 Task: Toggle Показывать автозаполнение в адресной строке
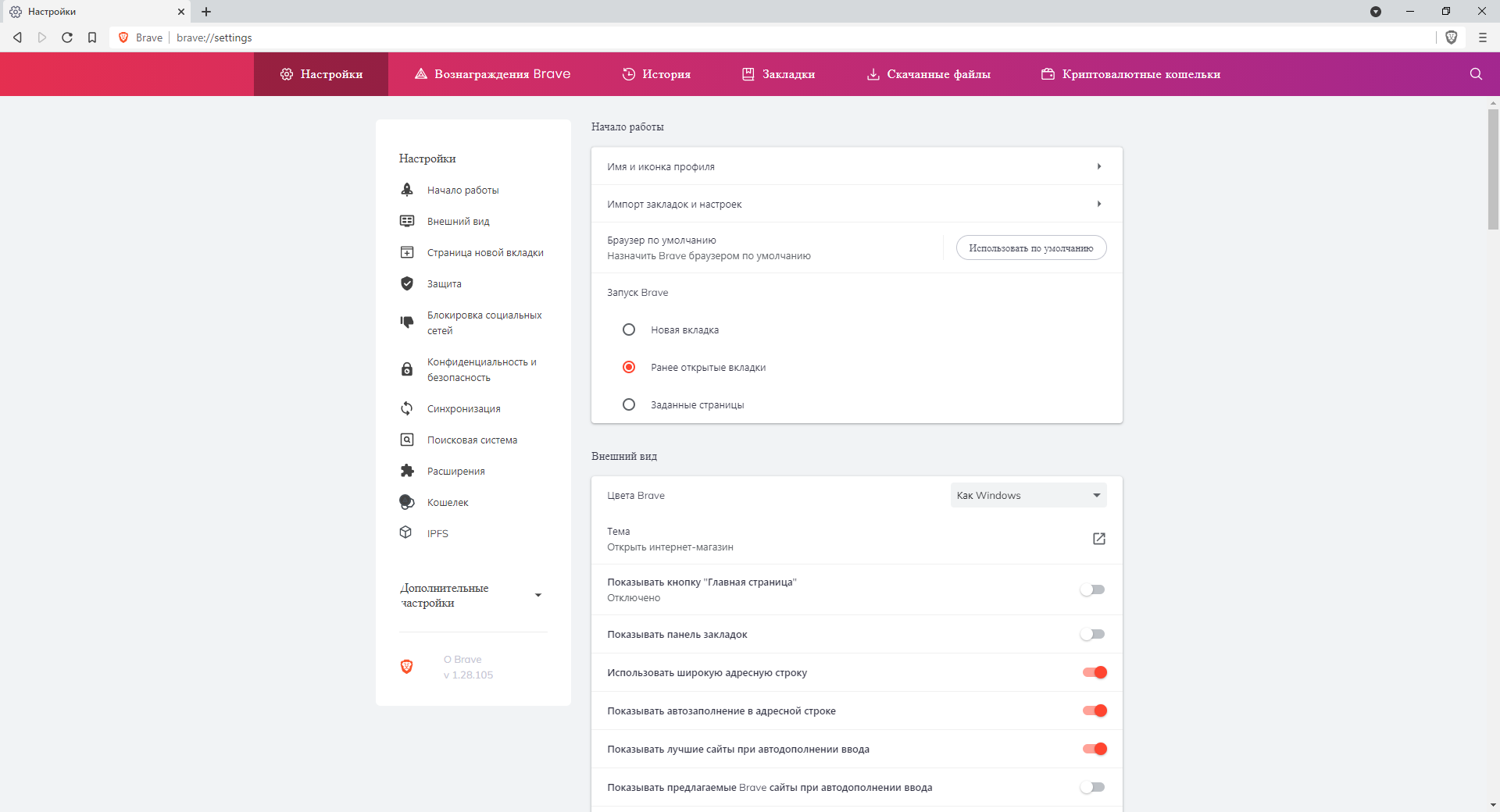[x=1095, y=710]
